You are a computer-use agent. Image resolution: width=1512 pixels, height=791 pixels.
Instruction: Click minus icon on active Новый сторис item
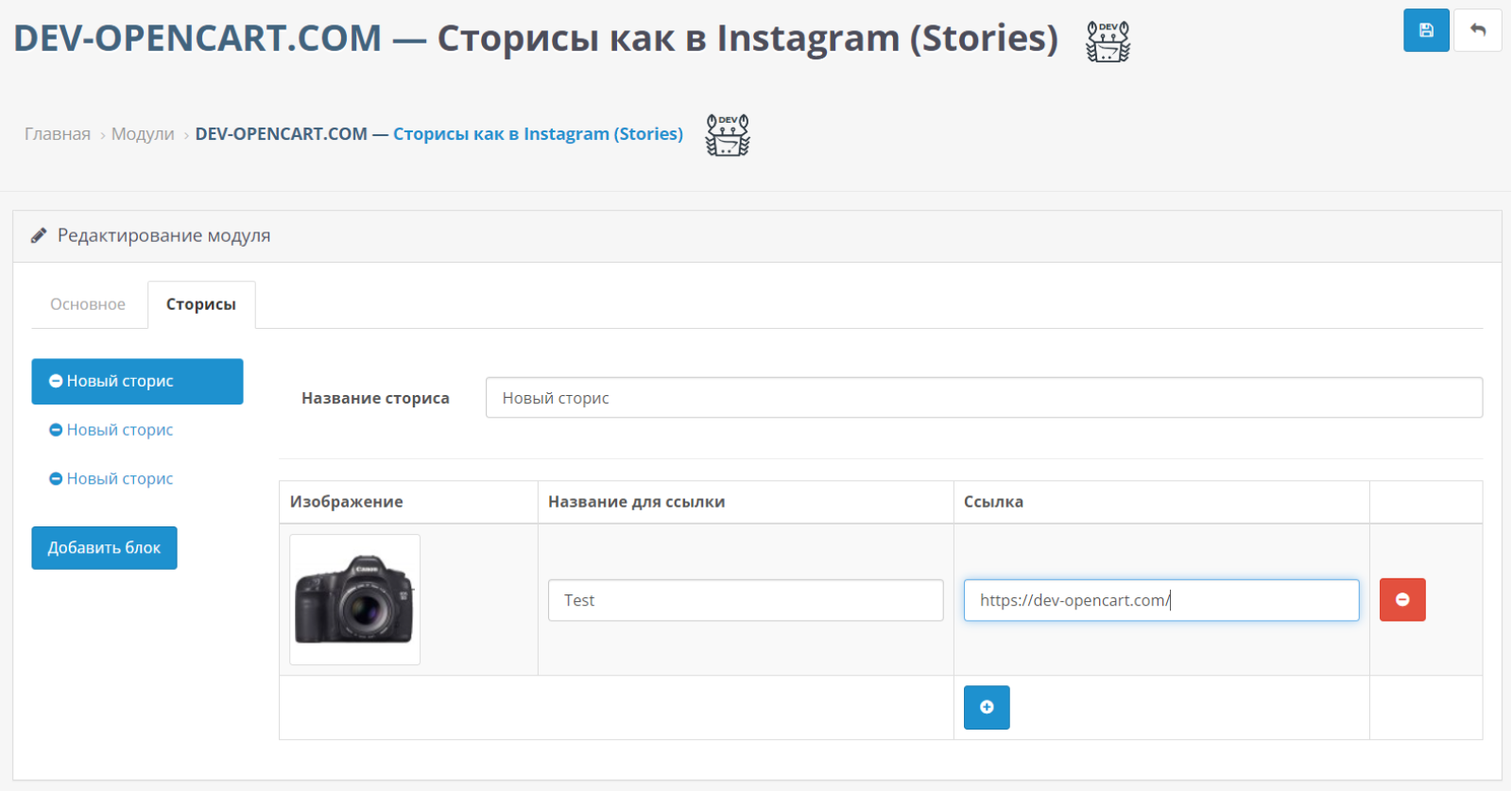(x=56, y=381)
